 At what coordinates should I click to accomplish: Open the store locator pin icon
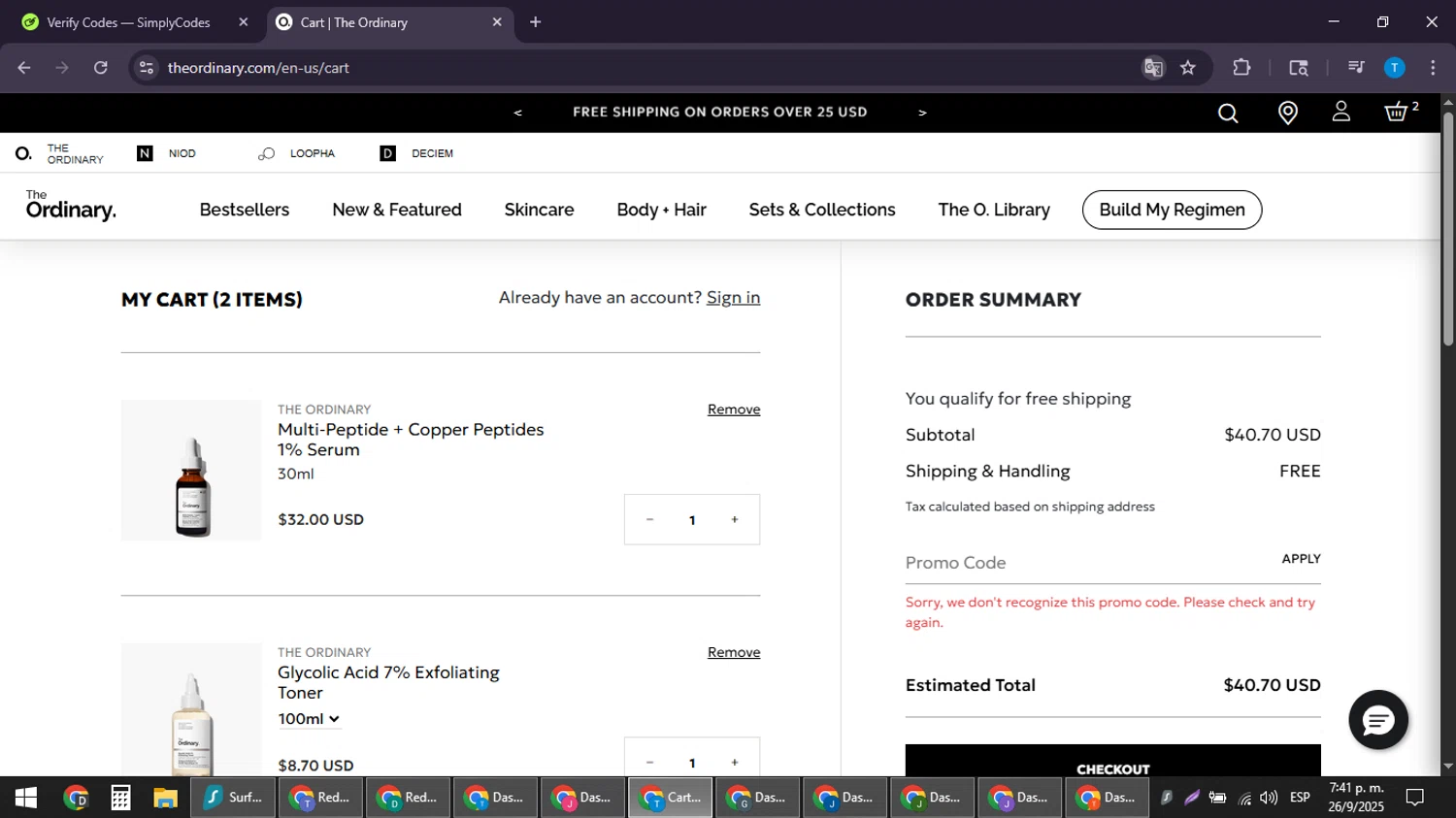coord(1288,114)
